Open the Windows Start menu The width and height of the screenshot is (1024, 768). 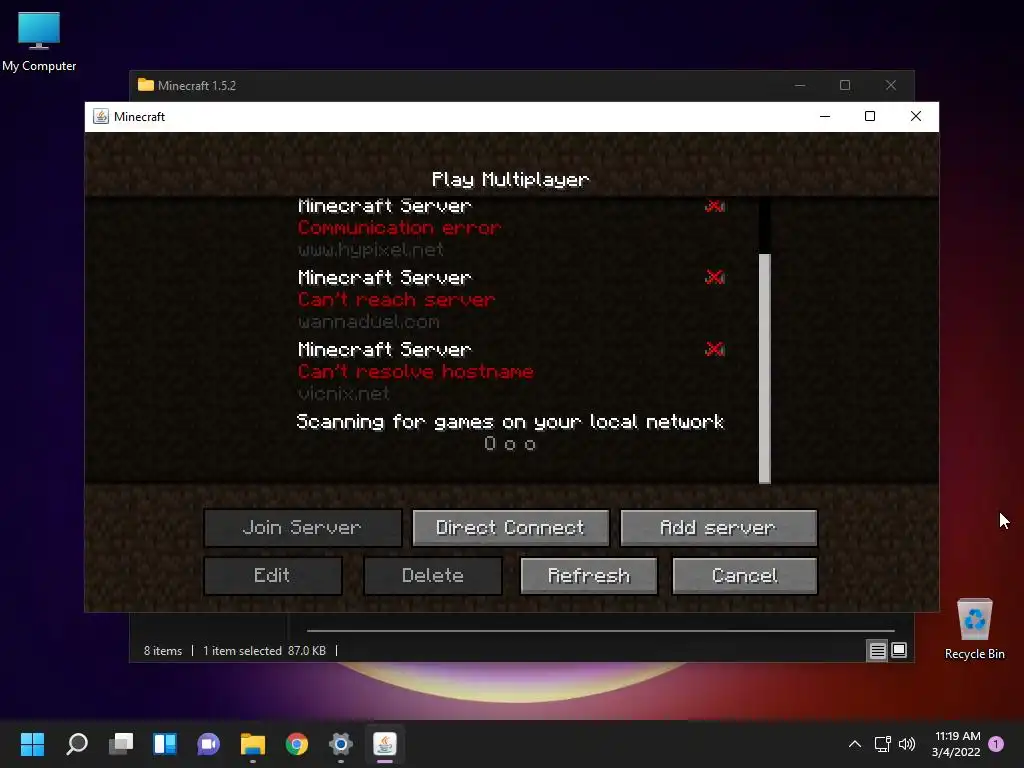pyautogui.click(x=32, y=744)
